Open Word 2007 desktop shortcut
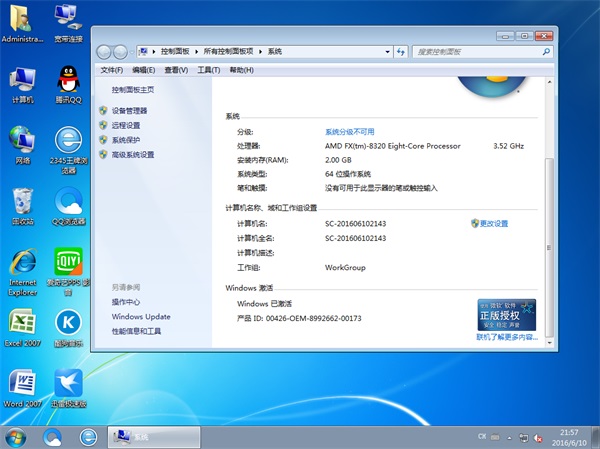The image size is (600, 449). tap(23, 388)
